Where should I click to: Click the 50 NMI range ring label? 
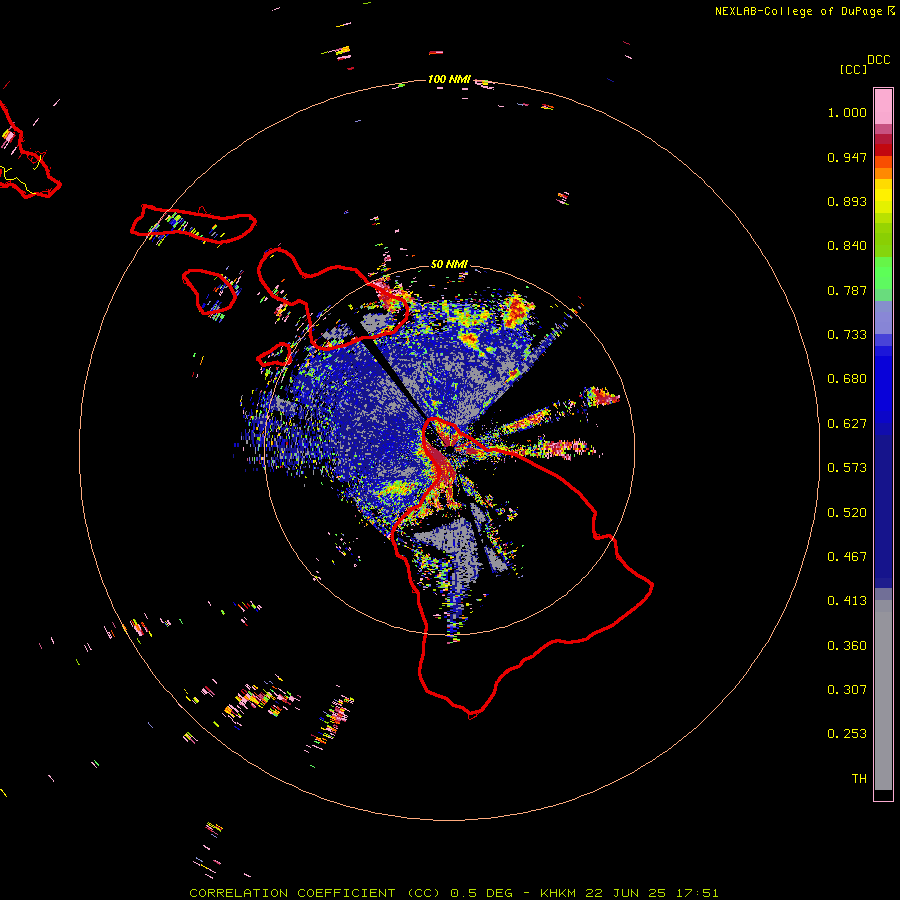[x=449, y=264]
